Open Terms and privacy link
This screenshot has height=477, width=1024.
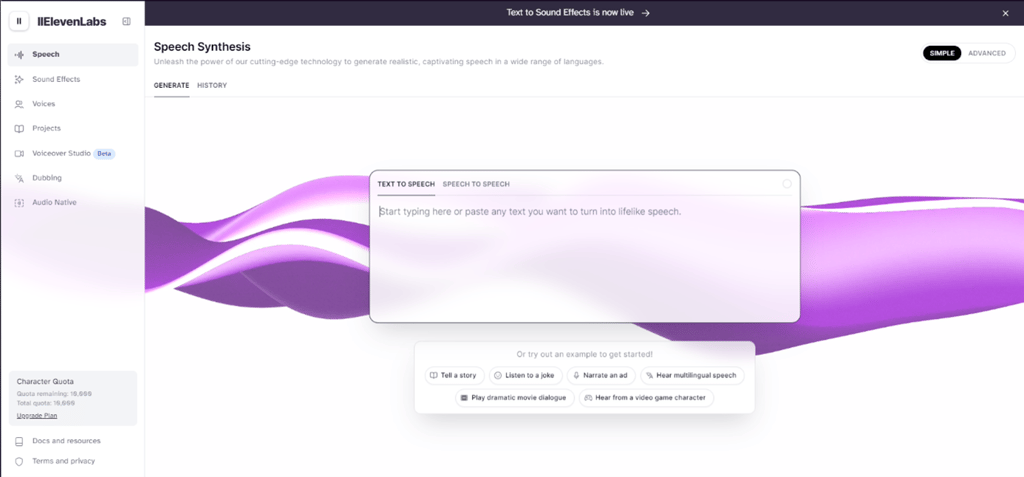pyautogui.click(x=63, y=461)
